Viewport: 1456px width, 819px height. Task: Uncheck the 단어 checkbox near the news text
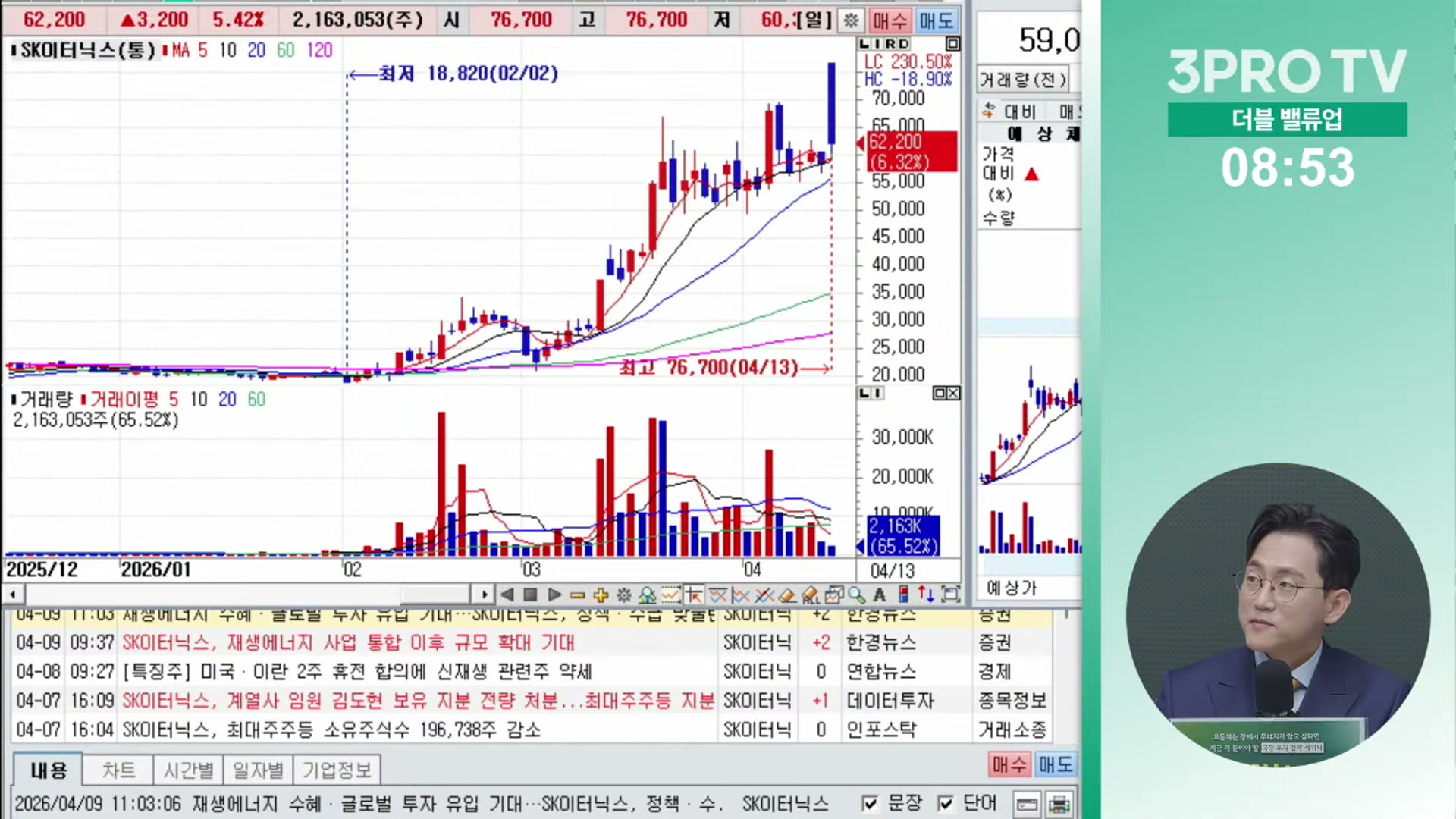946,803
